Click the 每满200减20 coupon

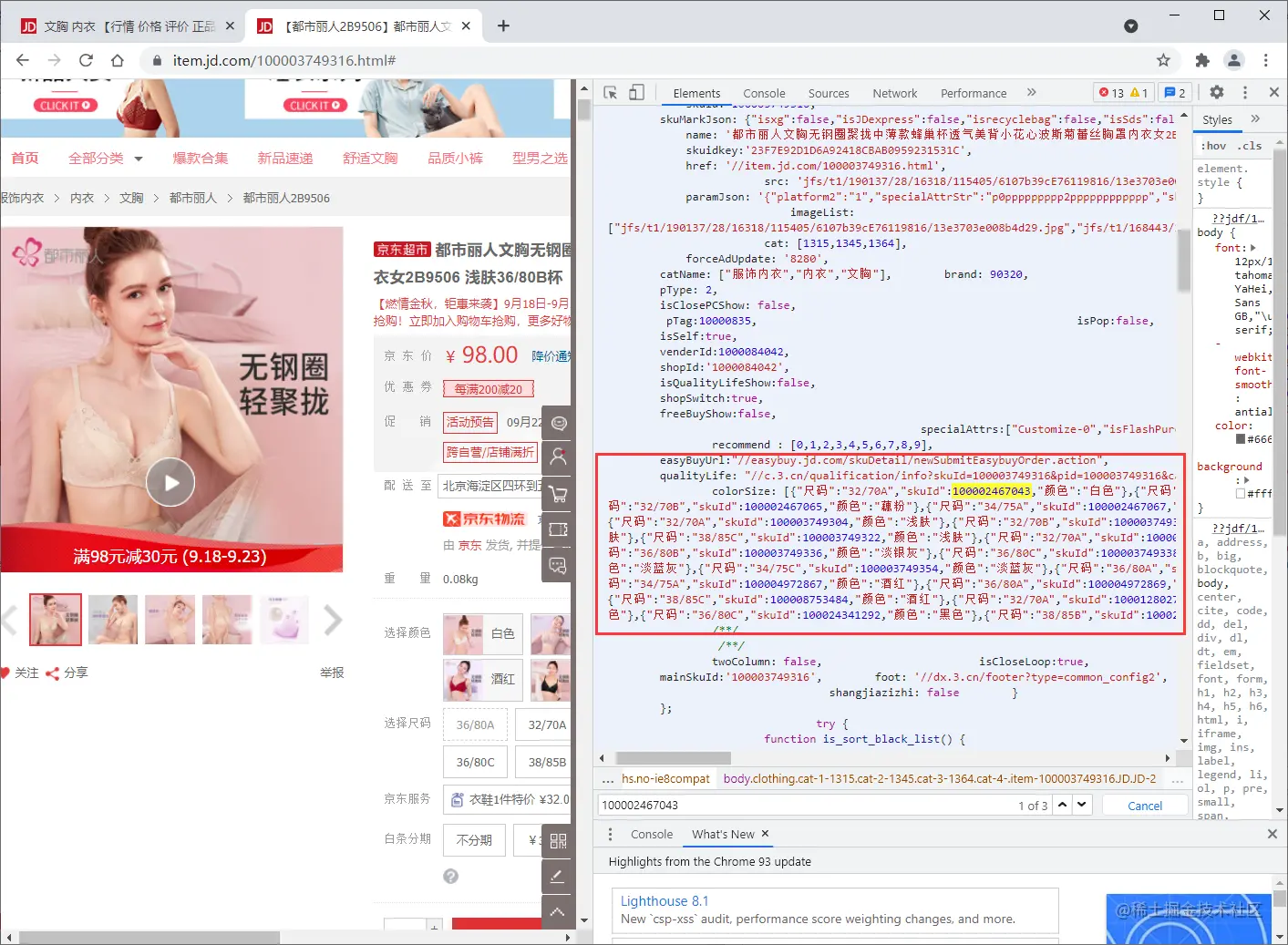click(489, 389)
